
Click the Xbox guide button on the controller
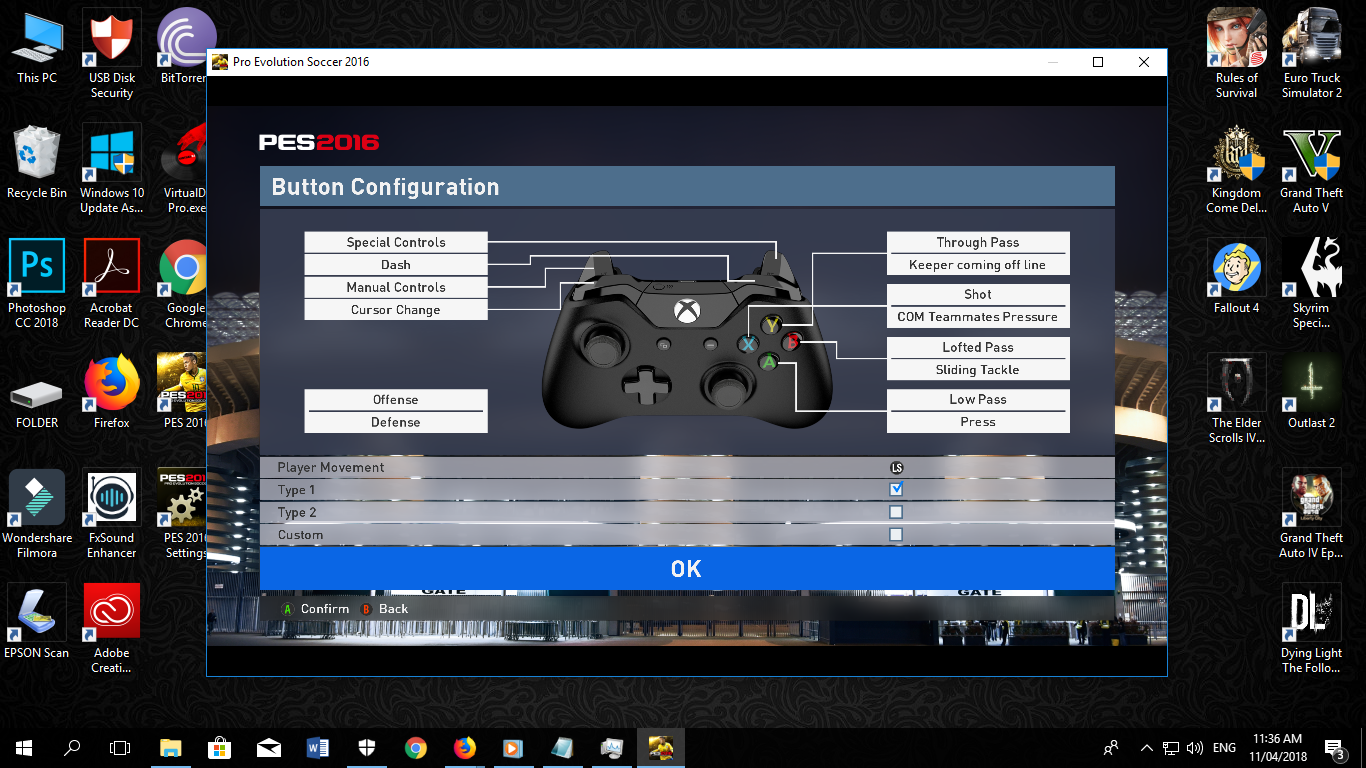pos(686,310)
